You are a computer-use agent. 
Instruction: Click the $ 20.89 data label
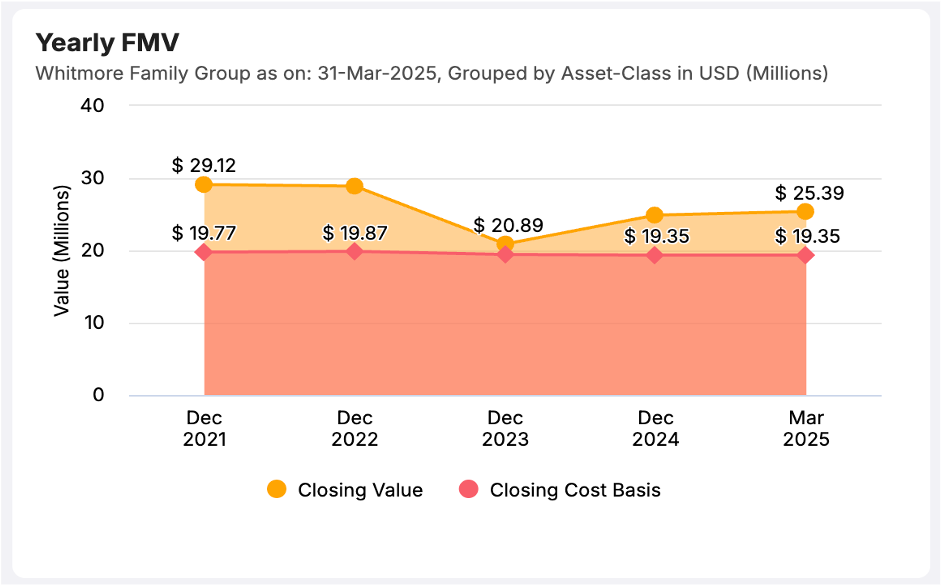pyautogui.click(x=507, y=225)
